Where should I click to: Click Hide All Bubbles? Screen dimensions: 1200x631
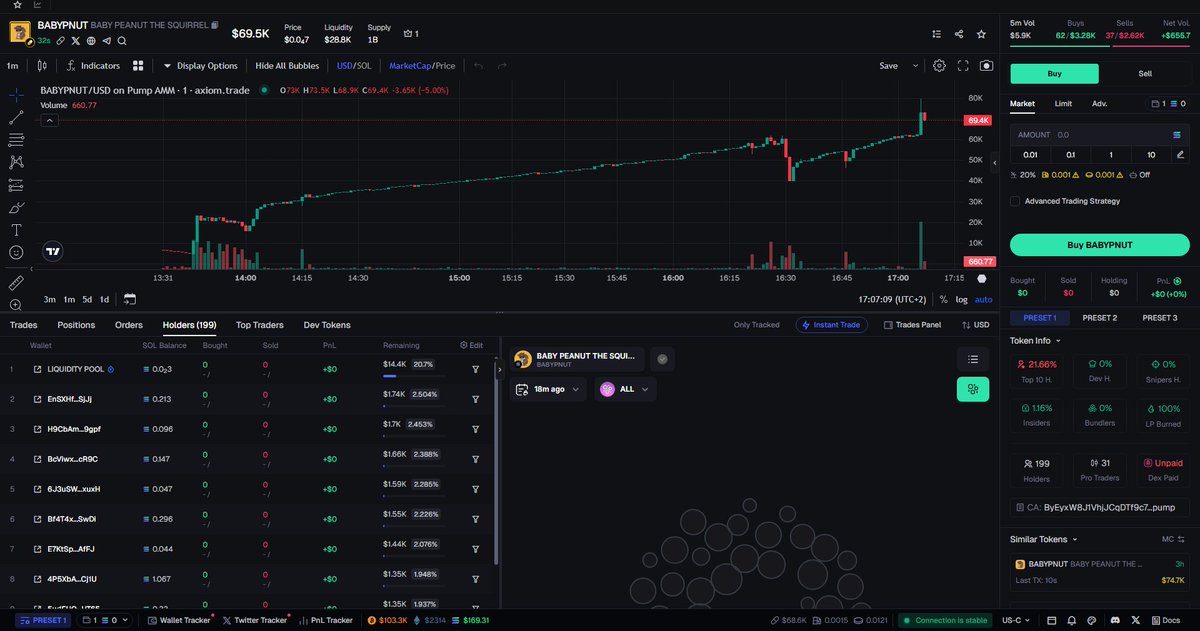click(x=288, y=66)
